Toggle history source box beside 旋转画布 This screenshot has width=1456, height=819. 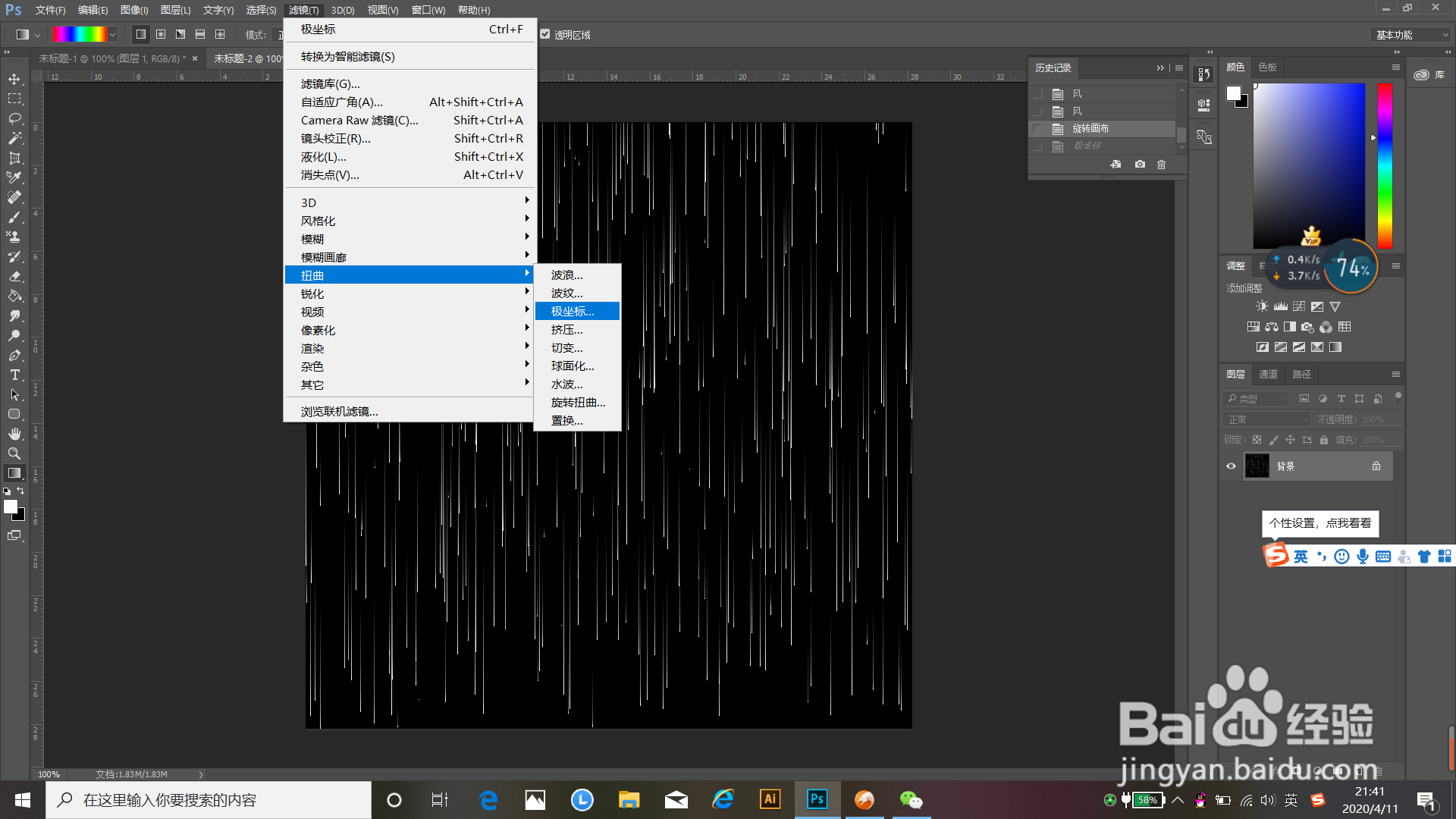click(1037, 129)
